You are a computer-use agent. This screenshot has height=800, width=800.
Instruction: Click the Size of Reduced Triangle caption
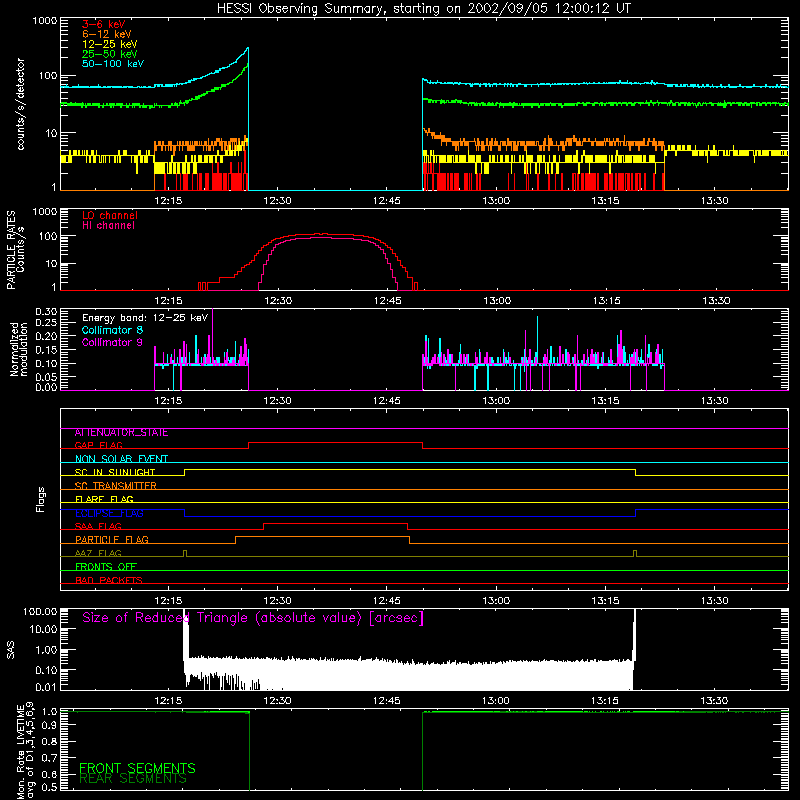pyautogui.click(x=253, y=618)
